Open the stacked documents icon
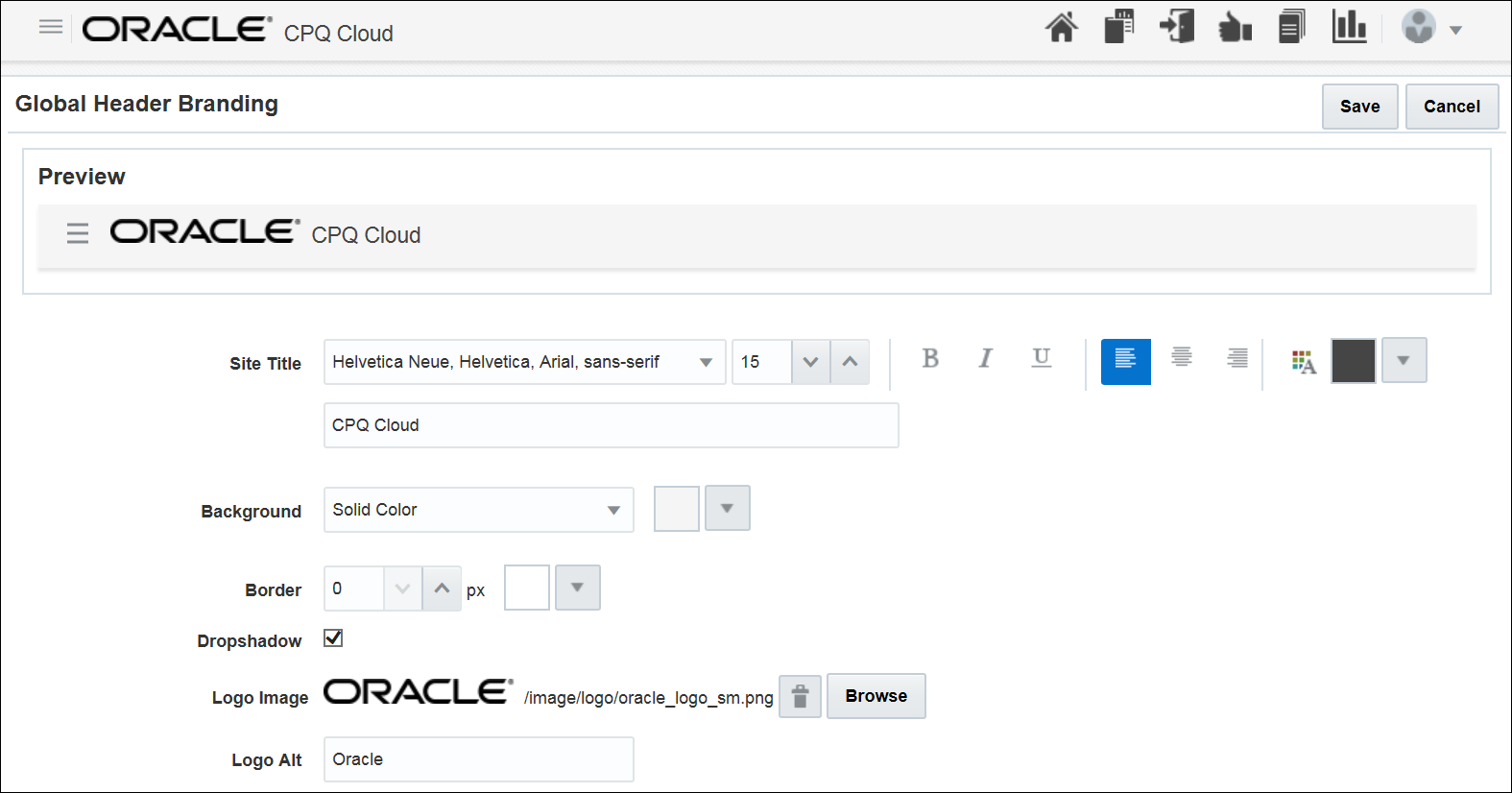1512x793 pixels. point(1292,26)
